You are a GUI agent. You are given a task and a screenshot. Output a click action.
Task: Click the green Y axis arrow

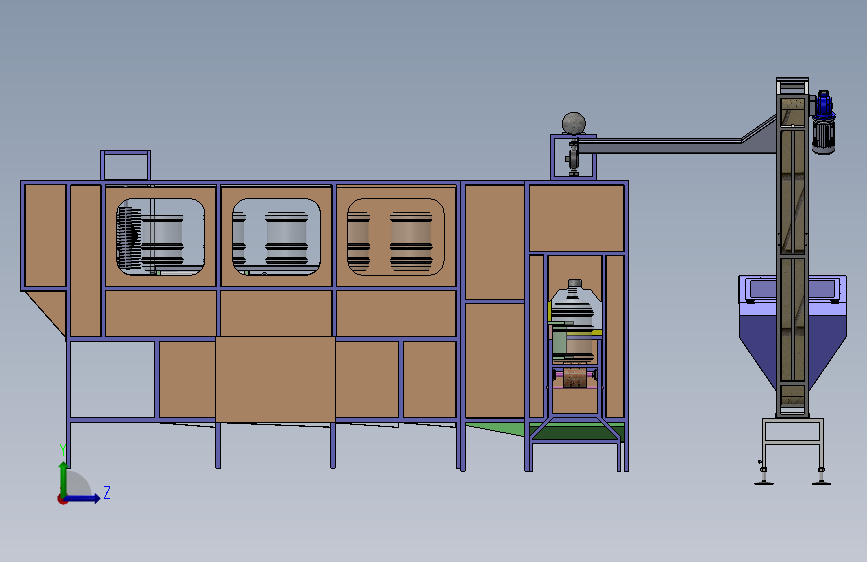pos(64,478)
